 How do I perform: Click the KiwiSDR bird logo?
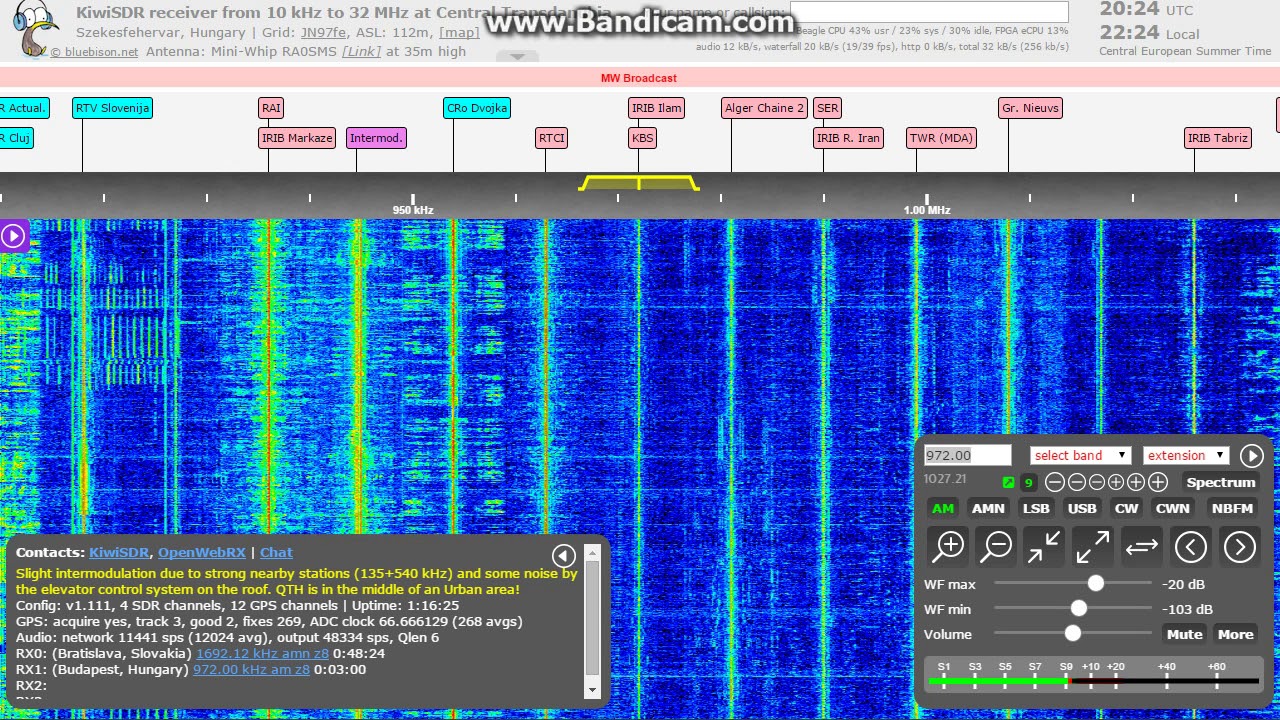coord(35,30)
